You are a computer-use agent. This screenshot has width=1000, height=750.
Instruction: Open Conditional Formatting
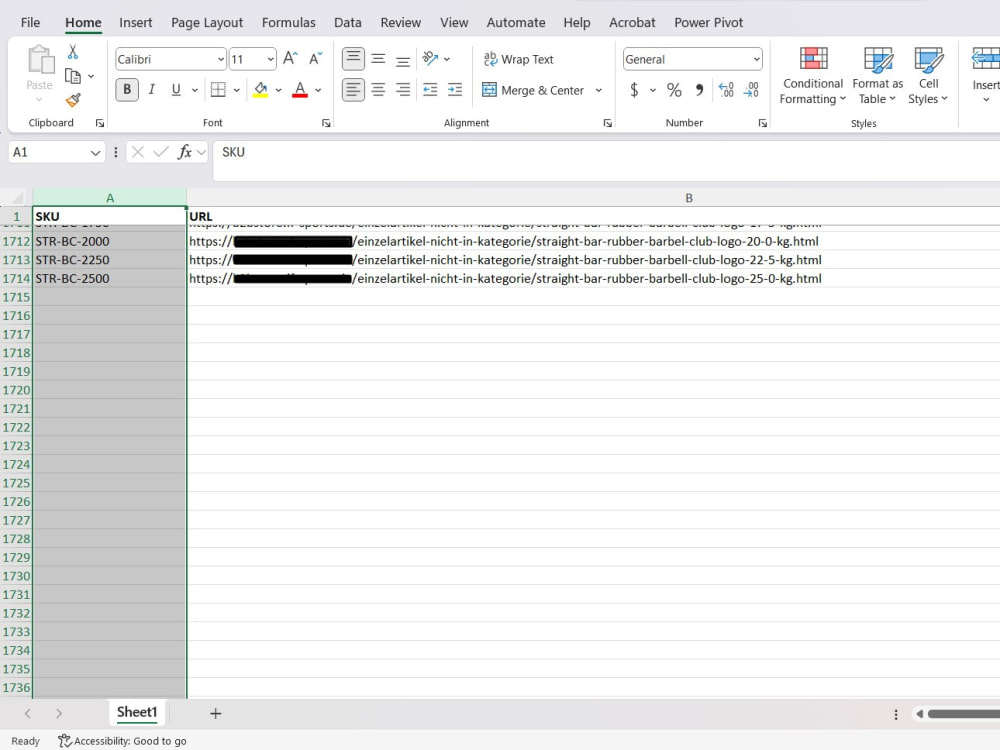[812, 75]
